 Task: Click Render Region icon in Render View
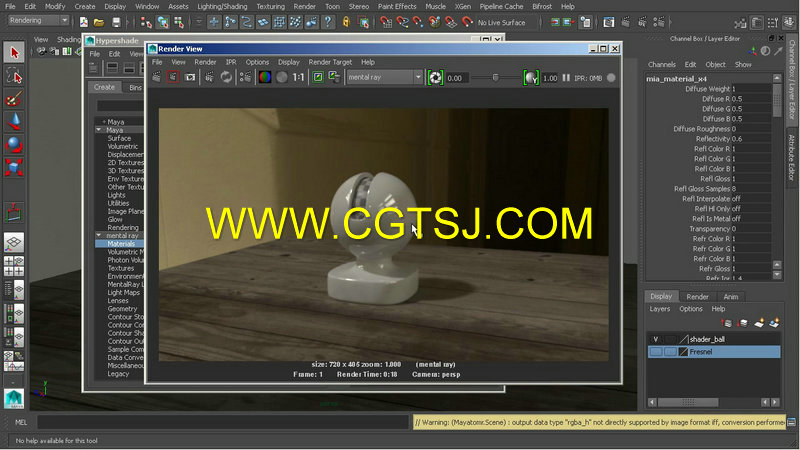point(173,78)
